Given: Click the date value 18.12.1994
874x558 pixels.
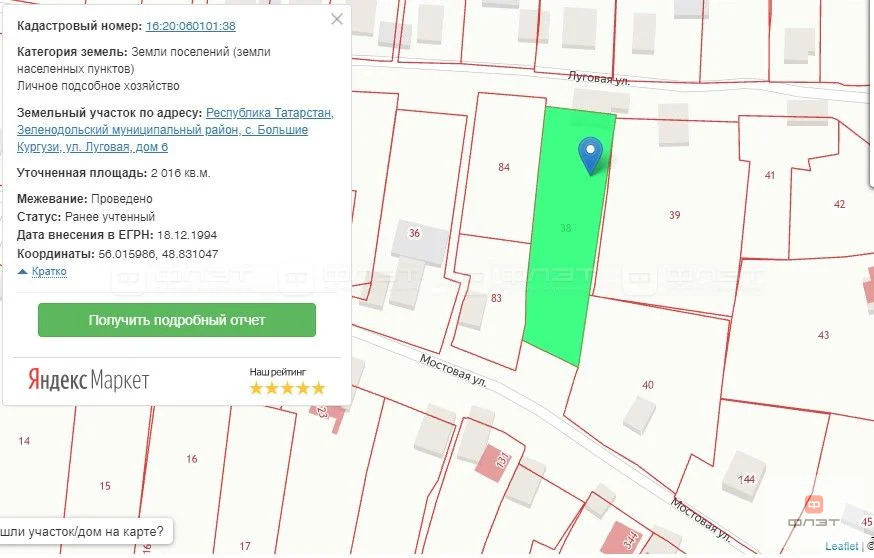Looking at the screenshot, I should 187,235.
